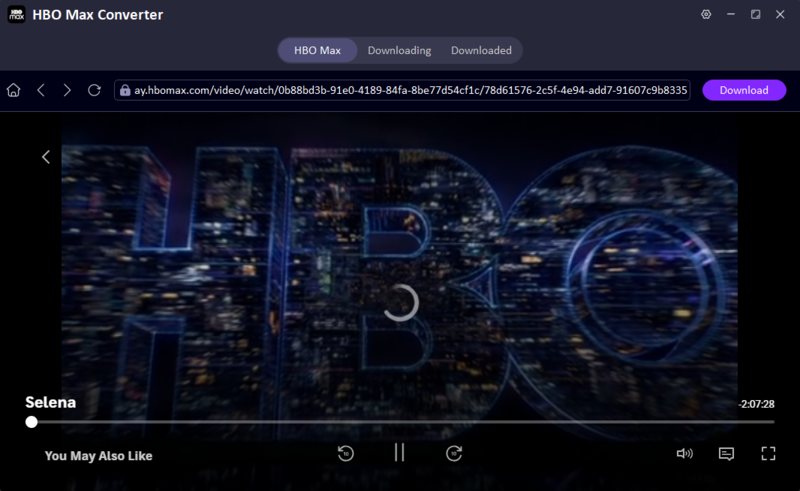Open the Downloaded tab

tap(481, 51)
